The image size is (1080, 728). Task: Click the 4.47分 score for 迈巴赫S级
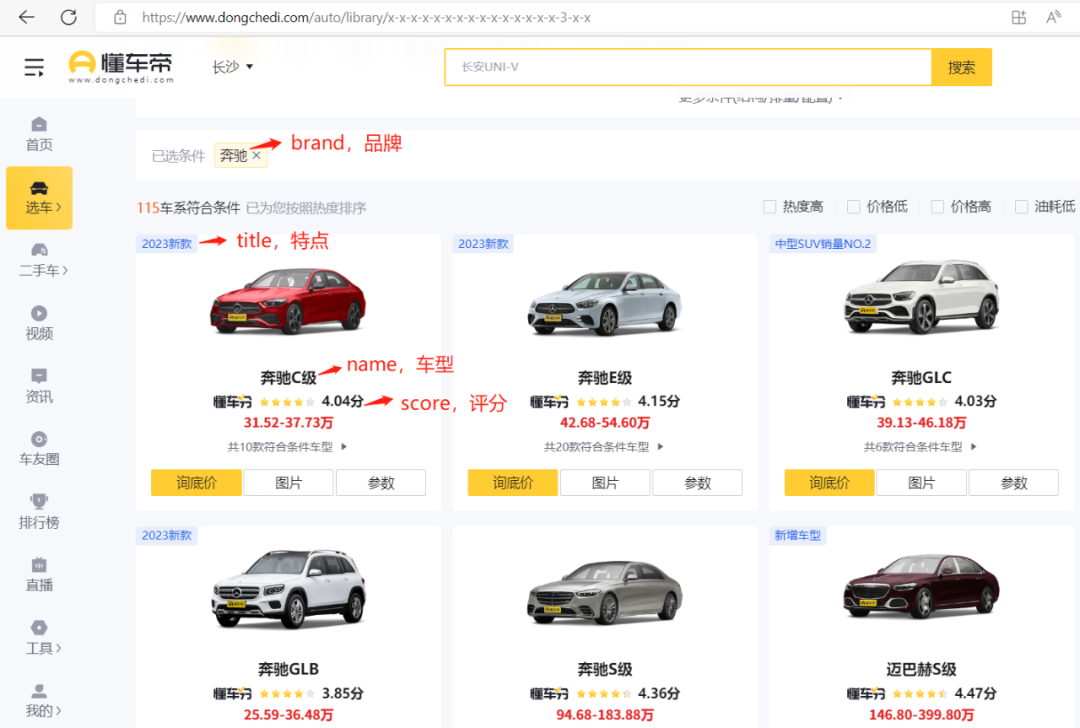coord(975,694)
